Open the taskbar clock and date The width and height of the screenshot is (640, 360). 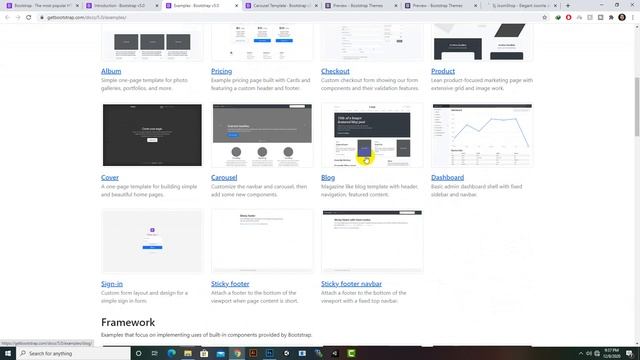pos(611,353)
